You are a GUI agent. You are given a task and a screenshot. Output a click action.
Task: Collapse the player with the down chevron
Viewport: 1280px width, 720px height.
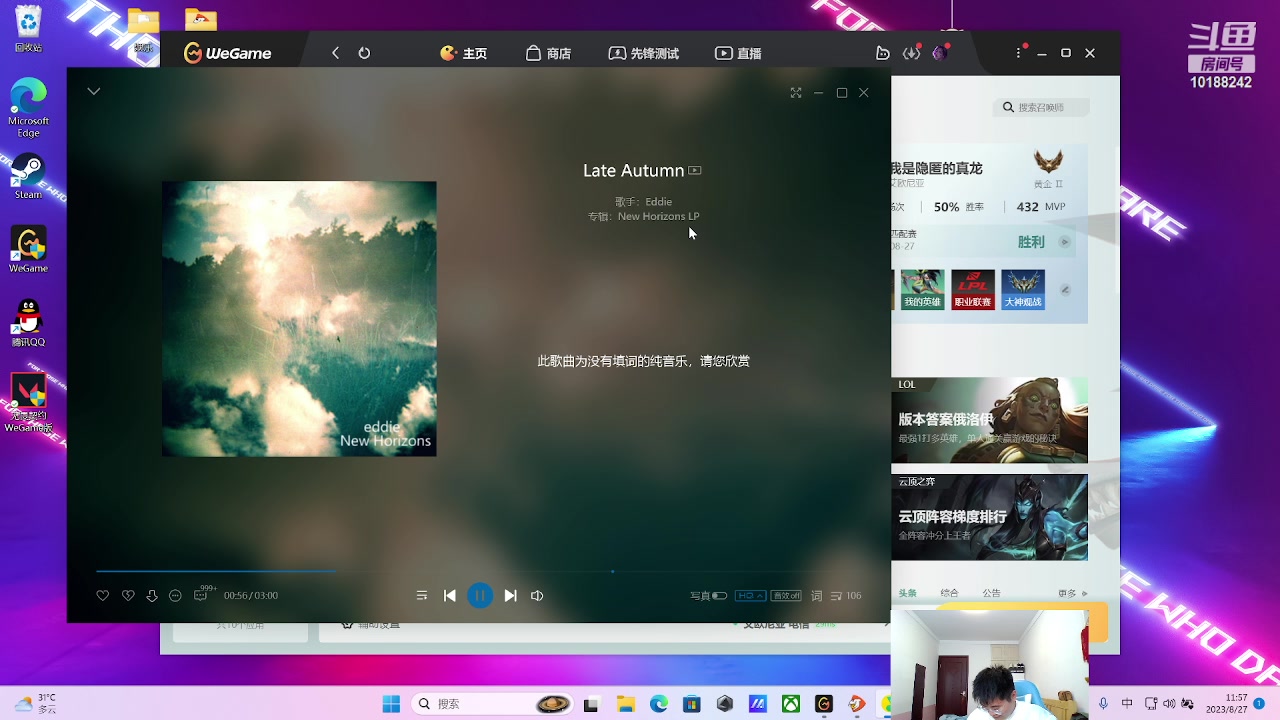94,91
